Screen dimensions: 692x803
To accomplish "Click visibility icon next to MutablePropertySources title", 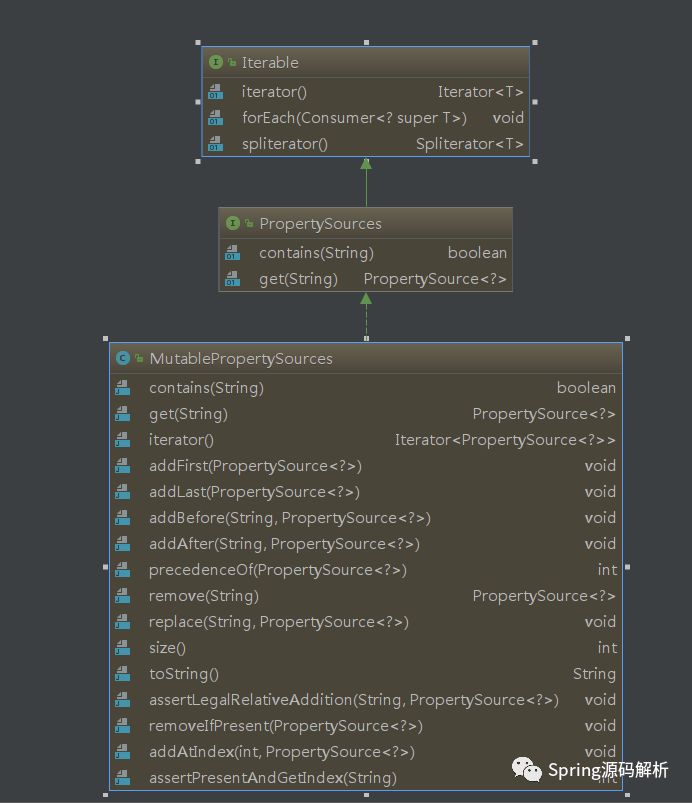I will pyautogui.click(x=139, y=358).
